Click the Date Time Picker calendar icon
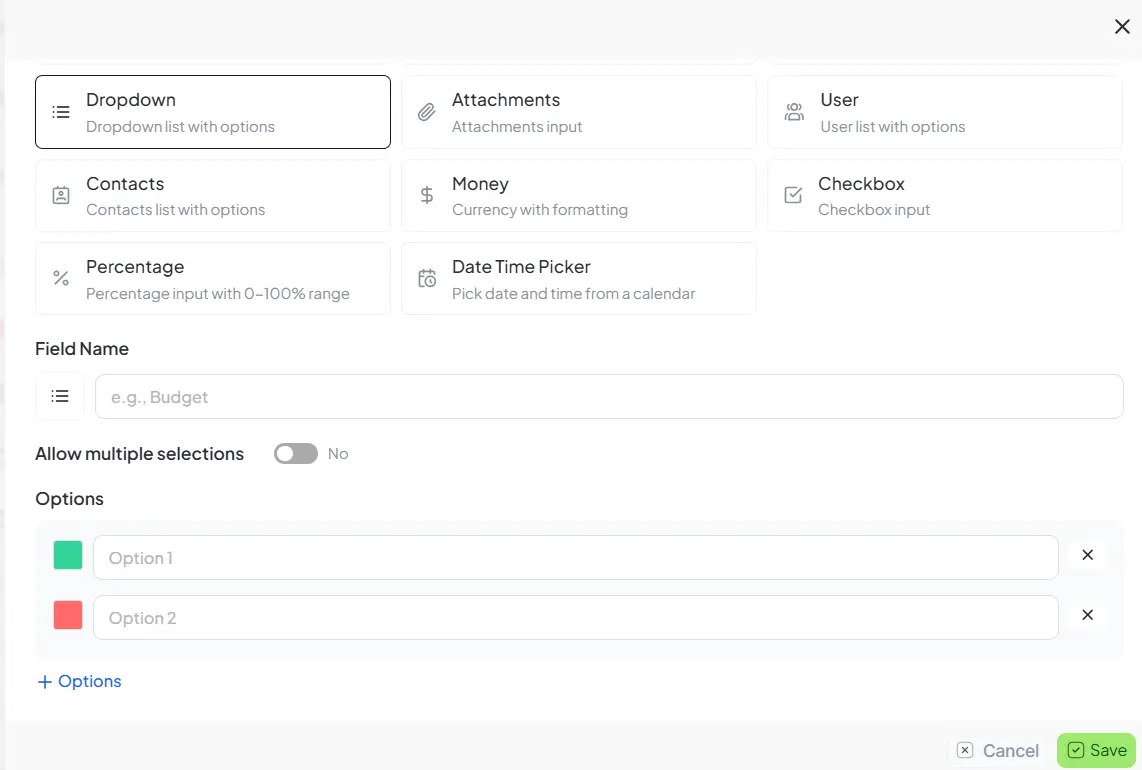The height and width of the screenshot is (770, 1142). [426, 278]
